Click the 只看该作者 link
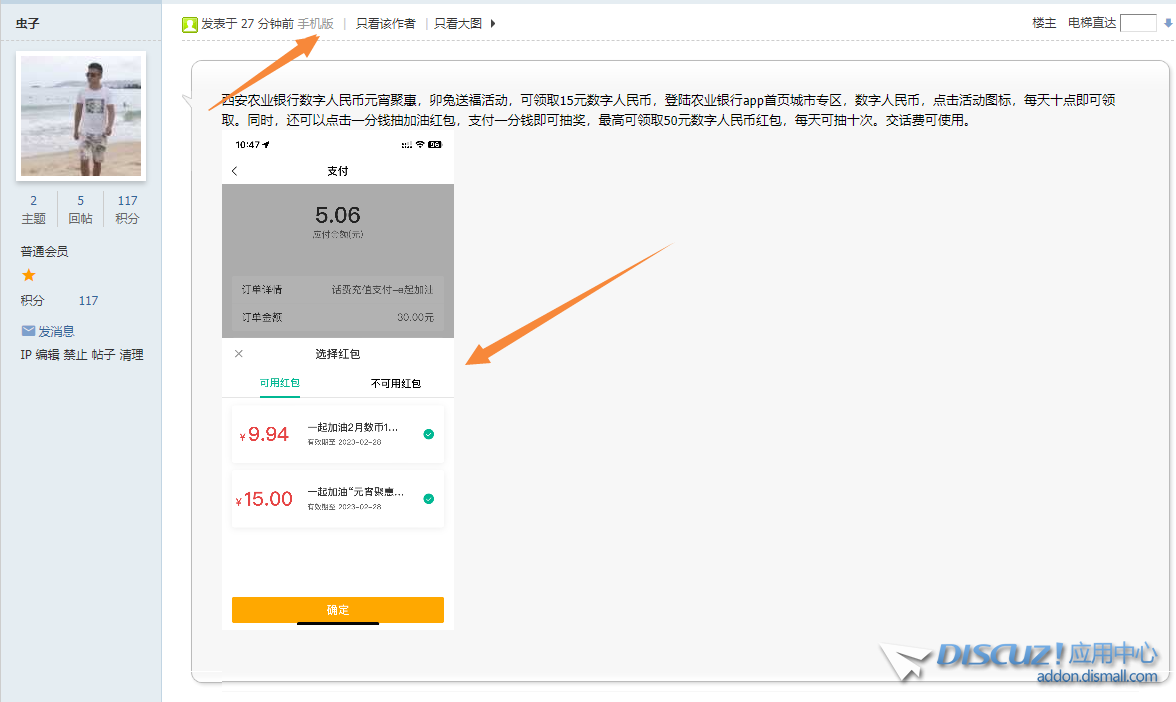This screenshot has width=1176, height=702. pyautogui.click(x=386, y=24)
